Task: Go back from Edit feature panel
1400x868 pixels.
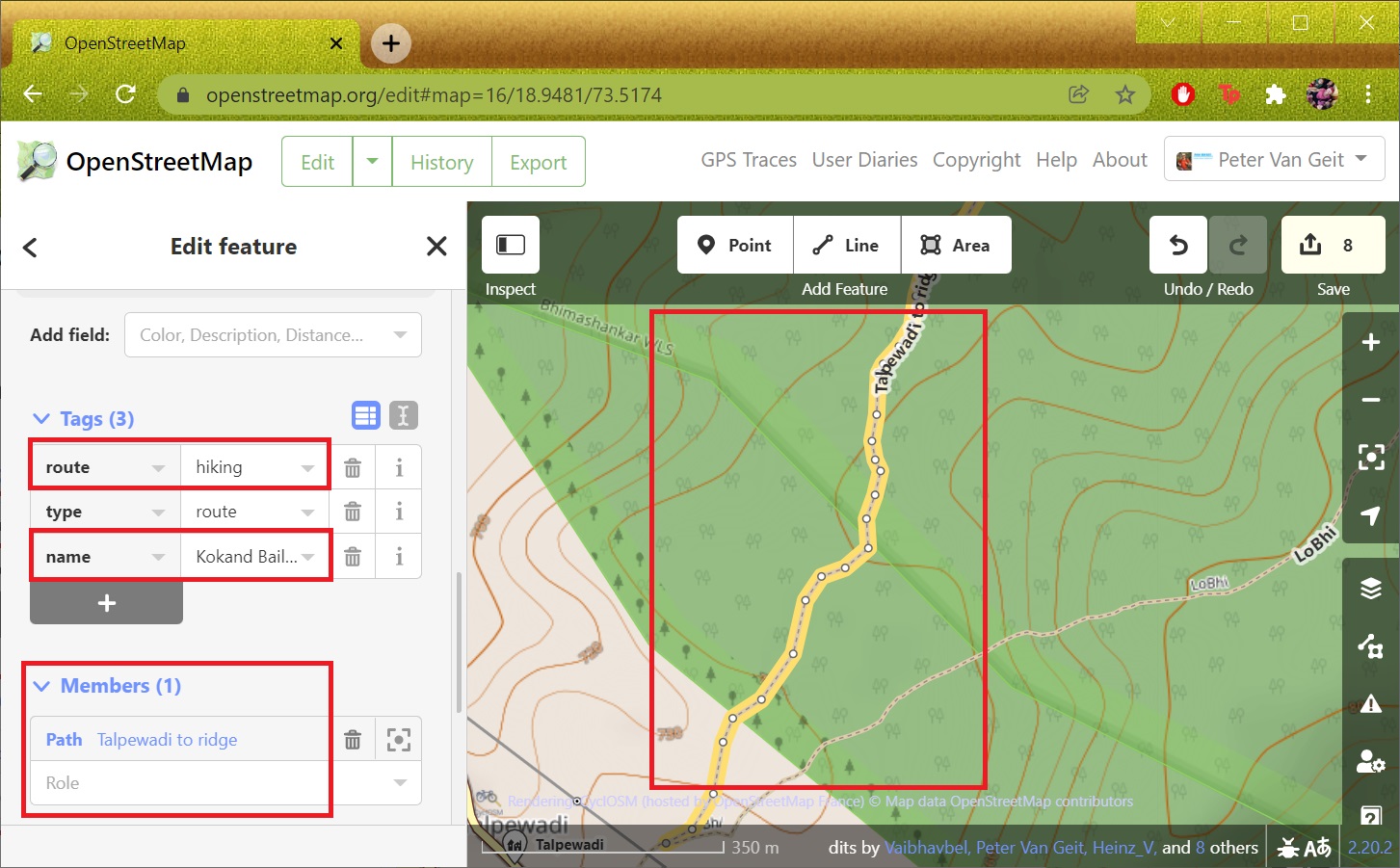Action: [30, 248]
